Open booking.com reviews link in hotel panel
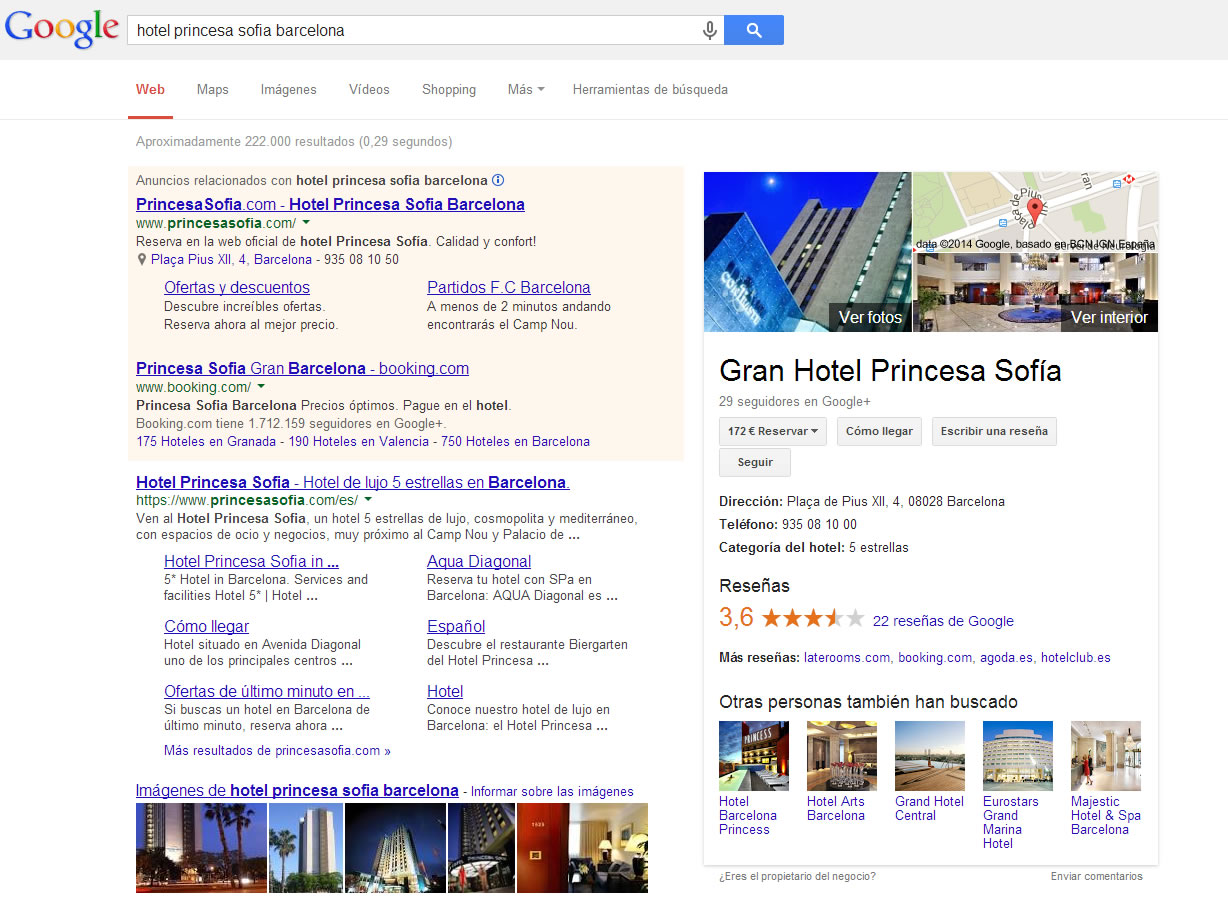 coord(935,658)
